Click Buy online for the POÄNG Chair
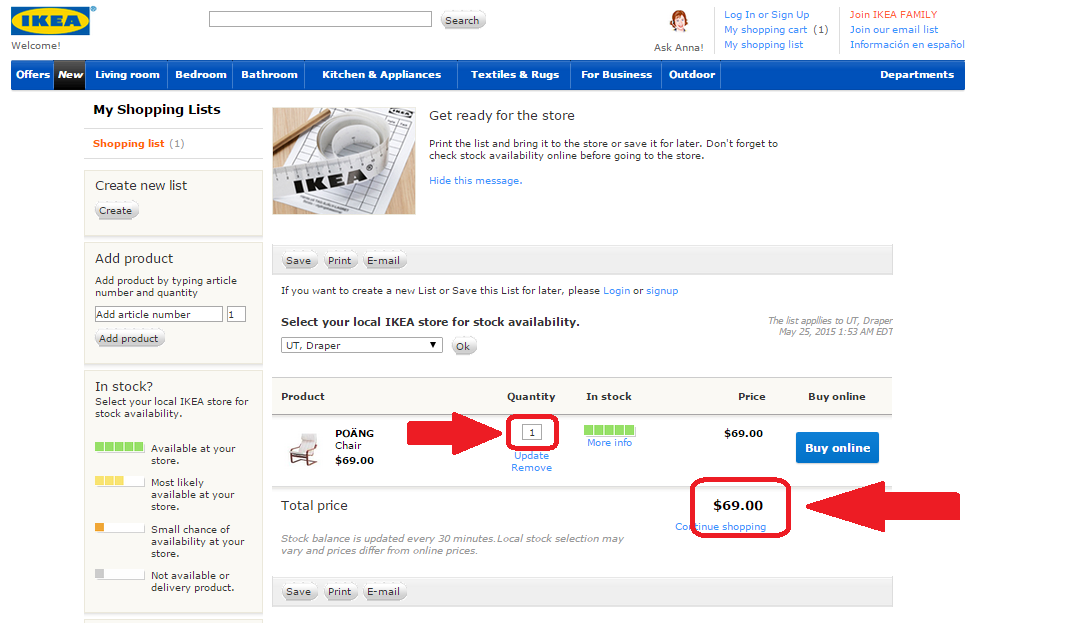The height and width of the screenshot is (623, 1069). (x=836, y=447)
